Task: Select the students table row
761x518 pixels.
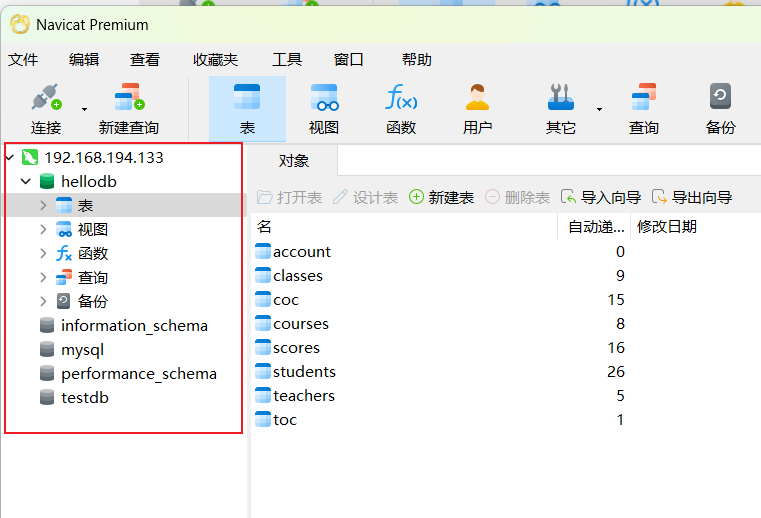Action: pyautogui.click(x=304, y=372)
